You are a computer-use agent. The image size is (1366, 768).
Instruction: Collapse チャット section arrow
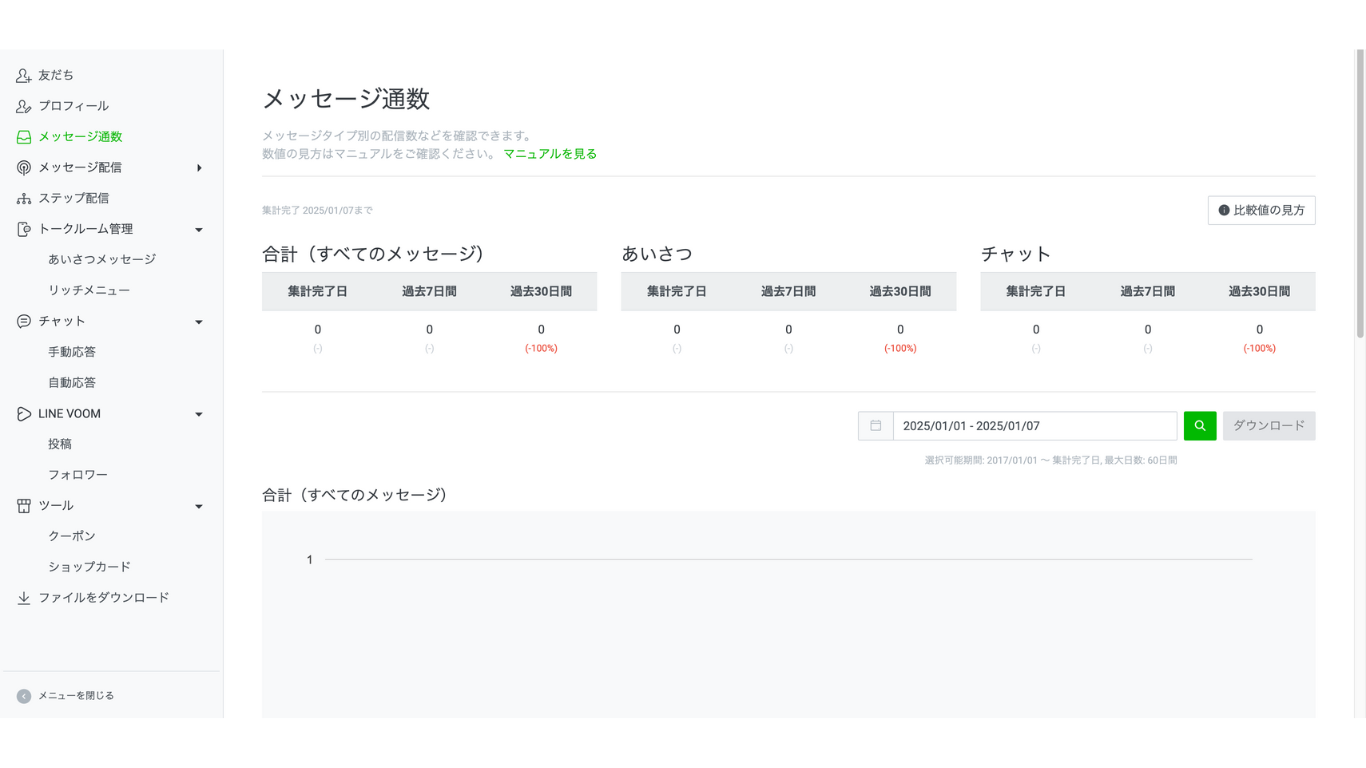199,322
